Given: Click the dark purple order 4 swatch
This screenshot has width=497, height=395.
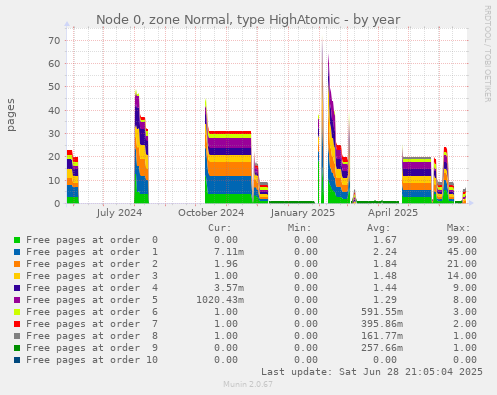Looking at the screenshot, I should (17, 288).
